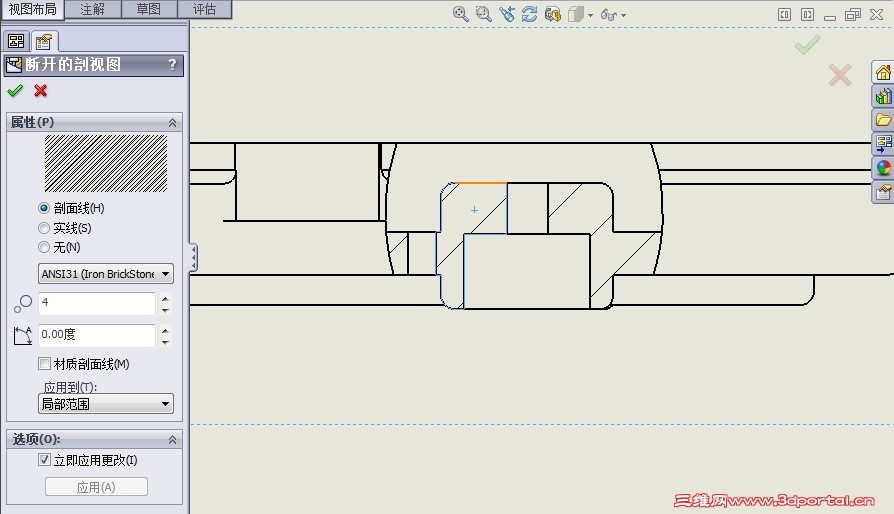Switch to FeatureManager design tree tab icon
The height and width of the screenshot is (514, 894).
pyautogui.click(x=17, y=41)
